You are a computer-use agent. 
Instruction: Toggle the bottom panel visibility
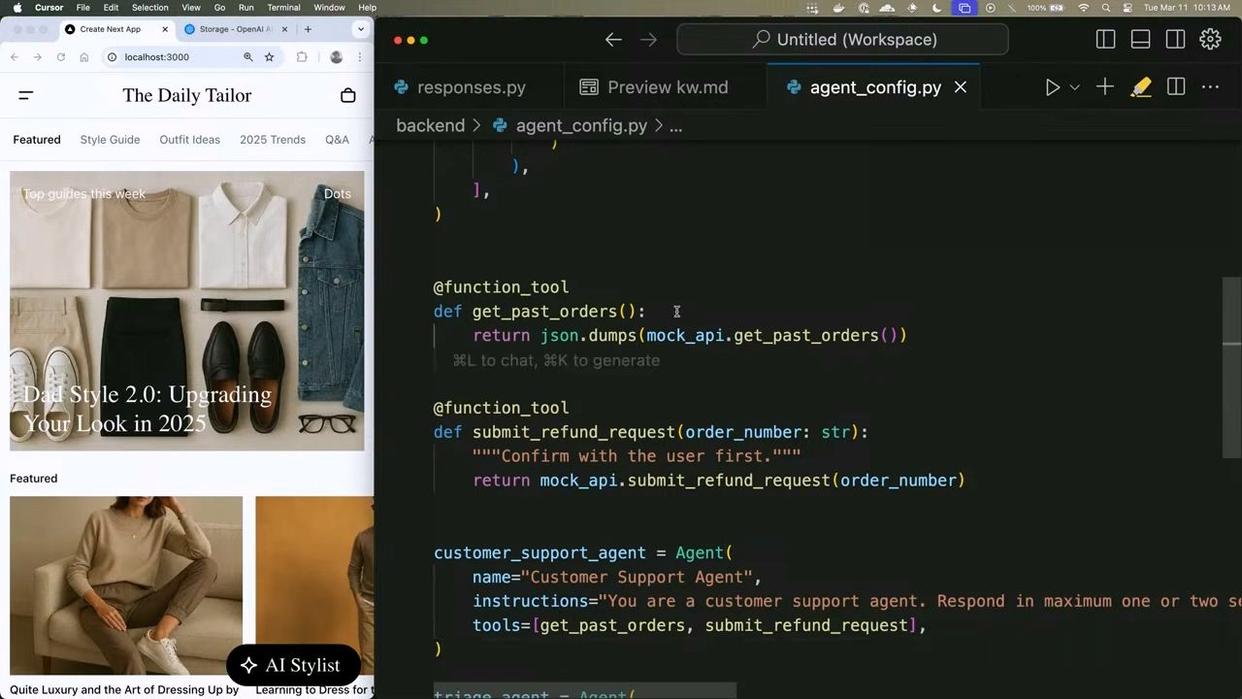[x=1140, y=39]
